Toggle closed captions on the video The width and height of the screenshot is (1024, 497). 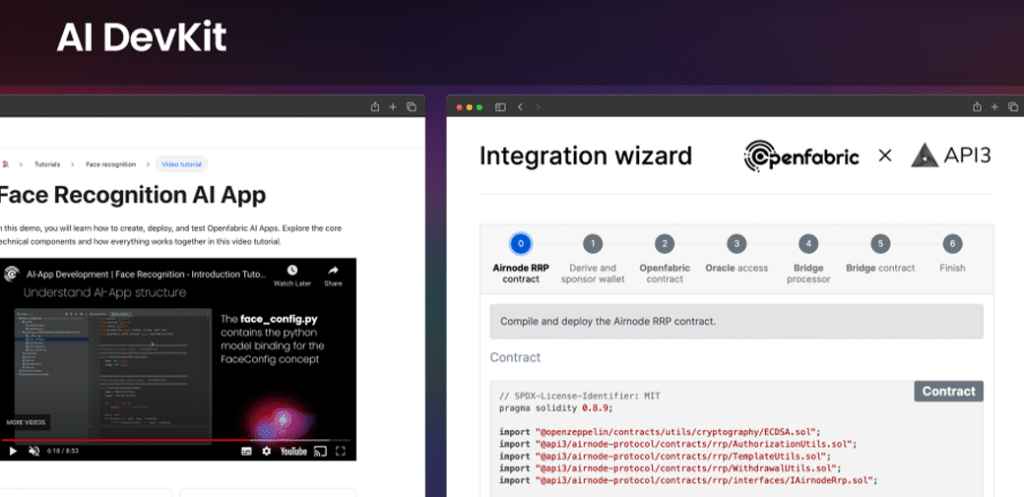point(247,451)
